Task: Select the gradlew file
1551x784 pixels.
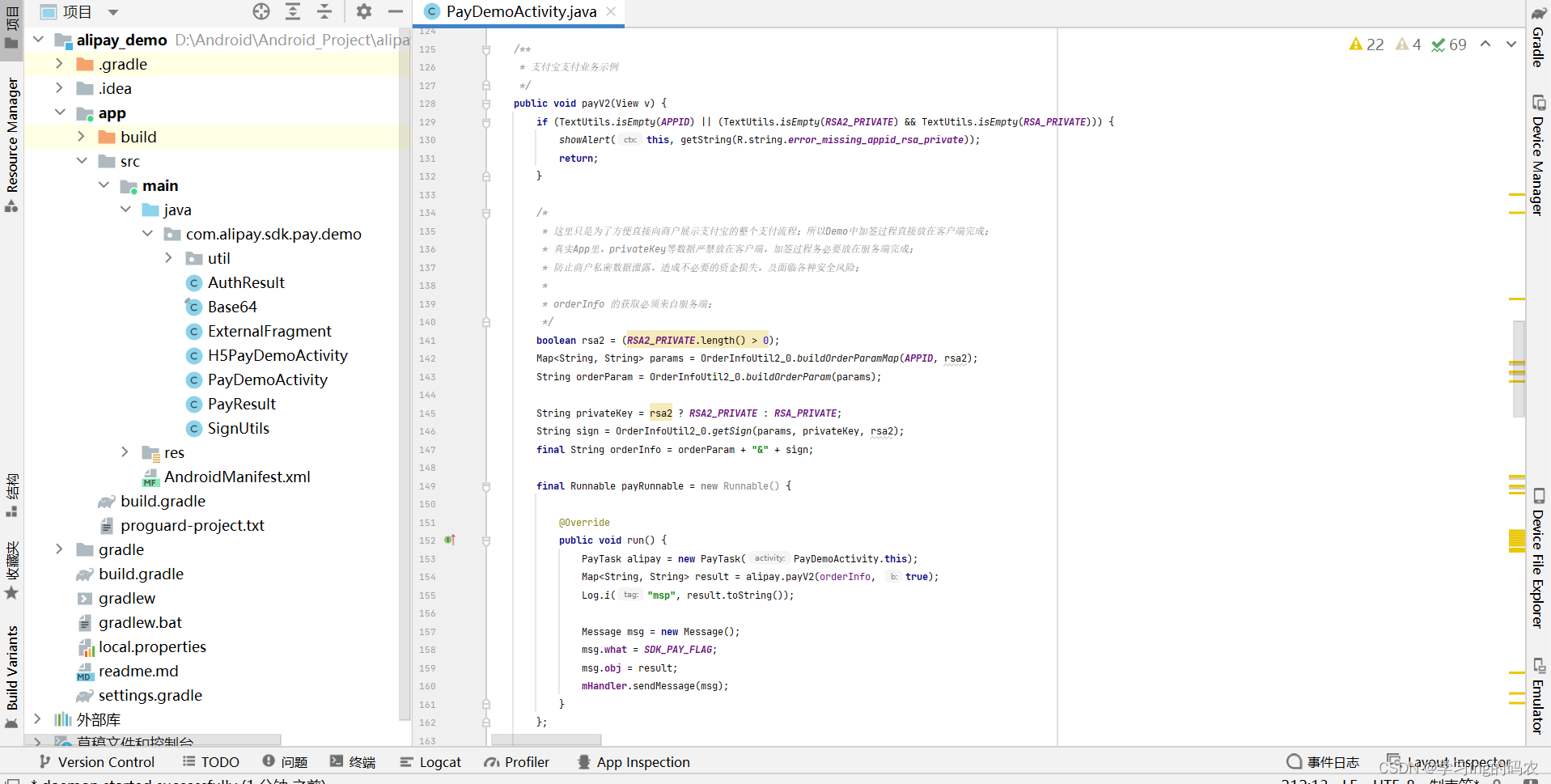Action: pyautogui.click(x=127, y=598)
